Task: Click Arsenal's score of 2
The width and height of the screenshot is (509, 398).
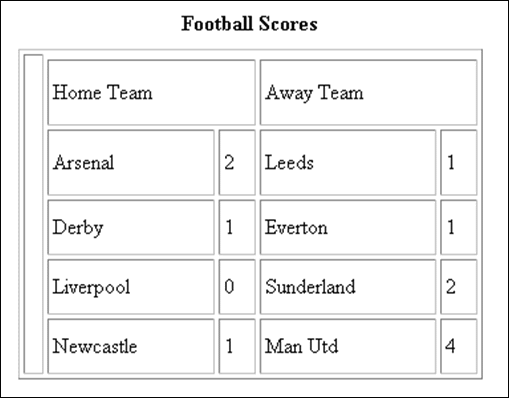Action: point(237,162)
